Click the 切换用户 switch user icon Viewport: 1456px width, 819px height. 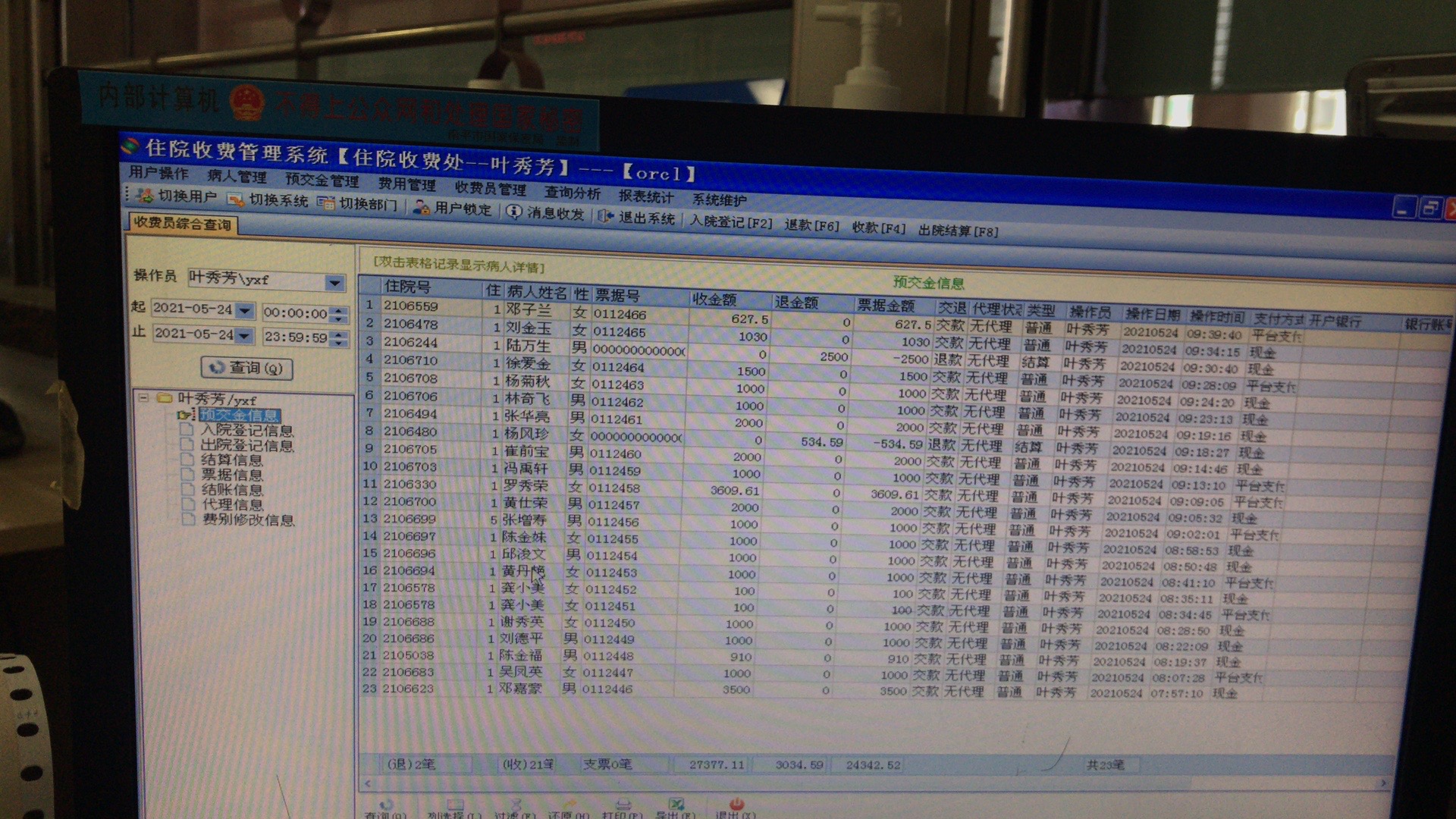[x=145, y=196]
